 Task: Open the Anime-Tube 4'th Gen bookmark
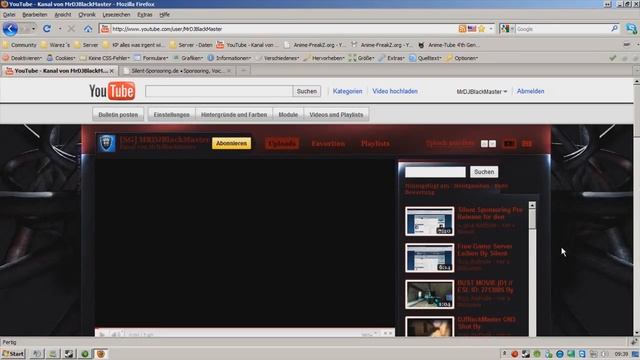[449, 45]
